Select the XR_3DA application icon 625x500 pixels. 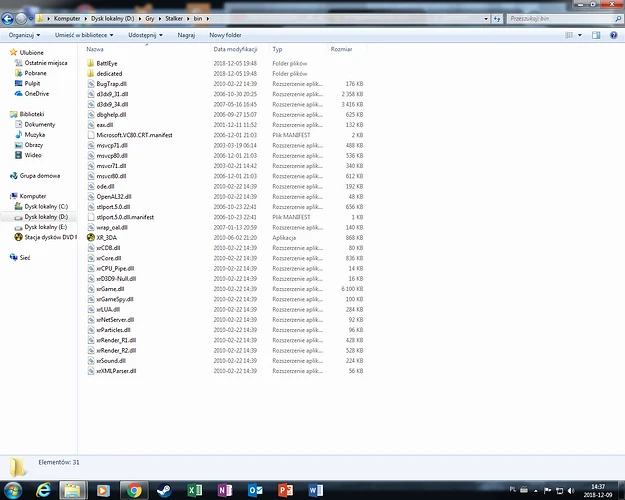[x=90, y=238]
